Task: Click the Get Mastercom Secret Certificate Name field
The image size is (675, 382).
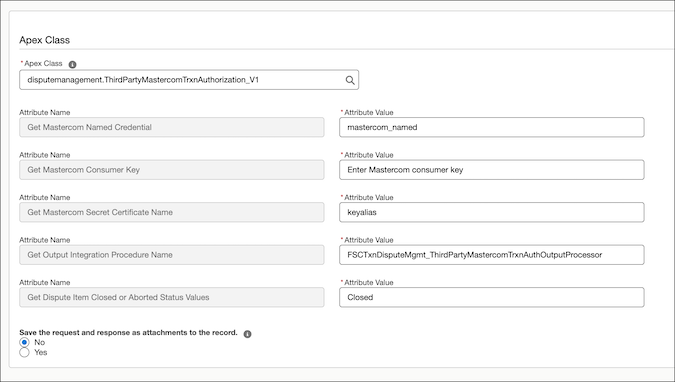Action: [172, 212]
